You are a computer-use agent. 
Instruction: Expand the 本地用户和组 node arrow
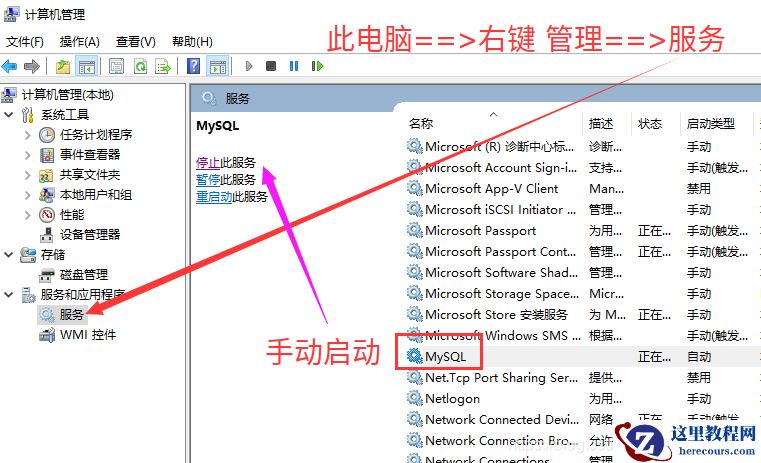point(28,195)
